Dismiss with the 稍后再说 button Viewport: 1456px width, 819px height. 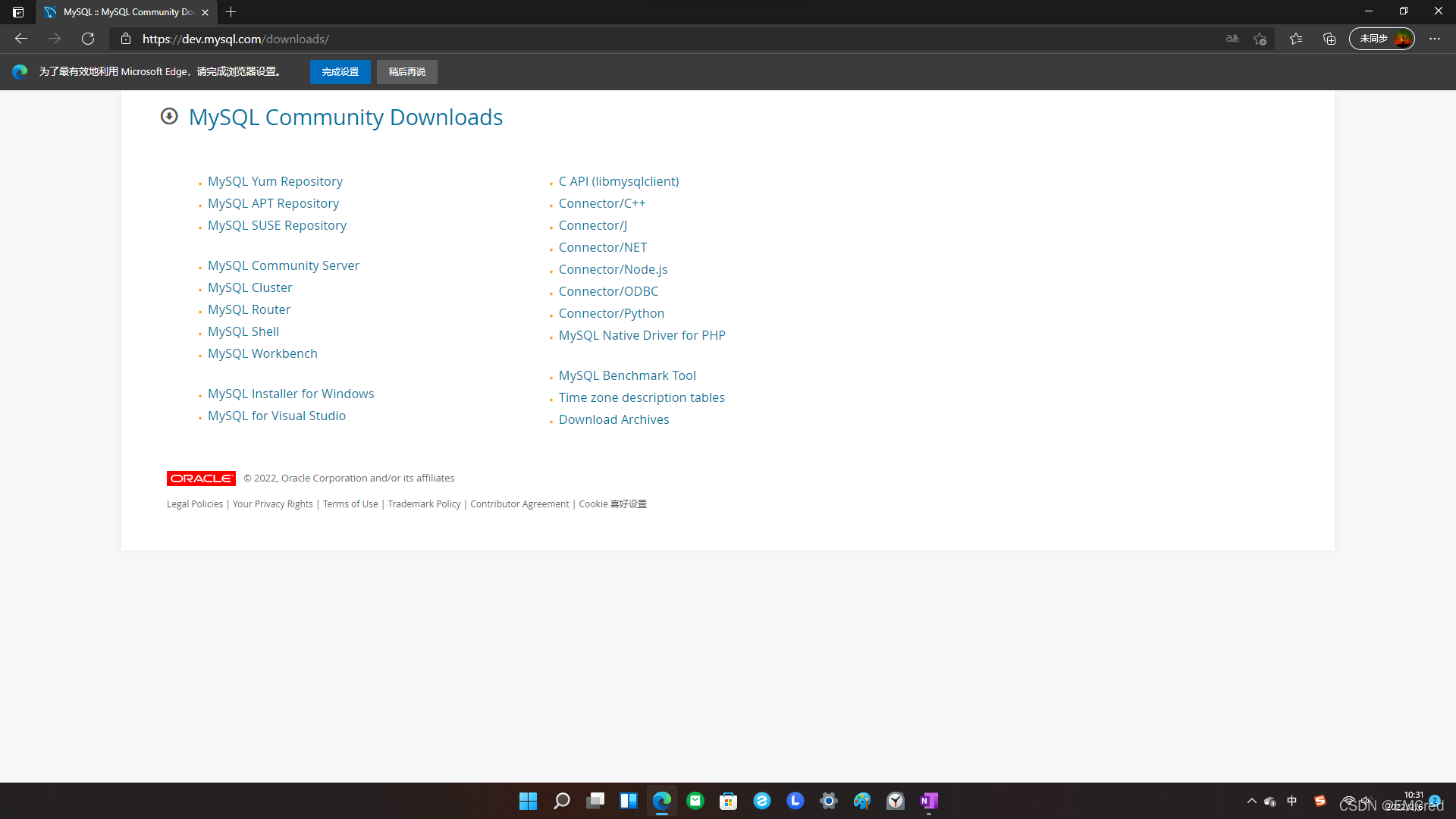click(x=406, y=72)
